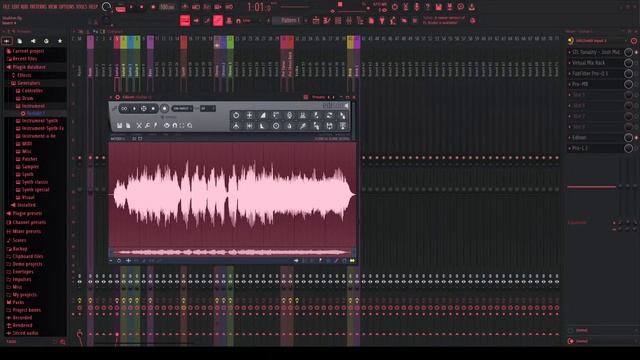This screenshot has height=360, width=640.
Task: Click the play button in Edison toolbar
Action: [134, 109]
